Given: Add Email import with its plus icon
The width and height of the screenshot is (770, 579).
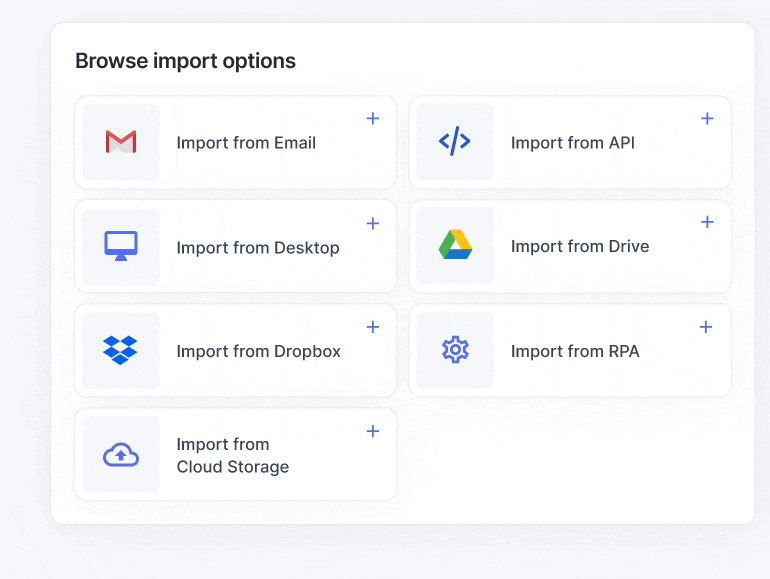Looking at the screenshot, I should 373,118.
